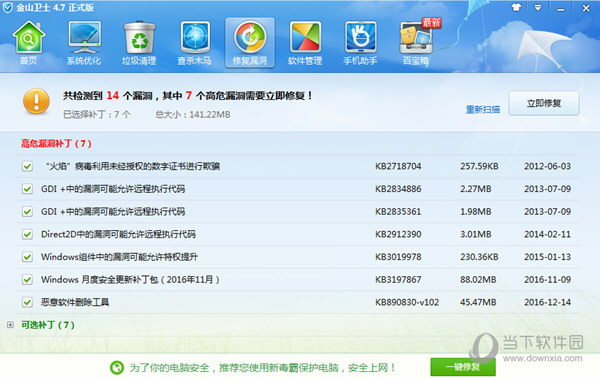Open the title bar dropdown menu arrow
The width and height of the screenshot is (600, 379).
coord(538,8)
